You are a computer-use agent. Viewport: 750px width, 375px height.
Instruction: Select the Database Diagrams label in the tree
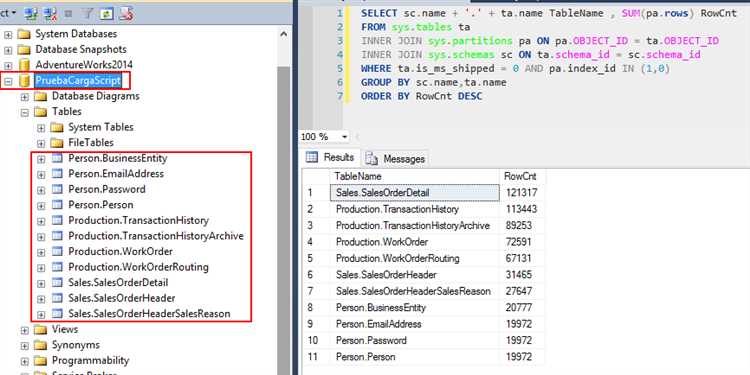click(96, 96)
